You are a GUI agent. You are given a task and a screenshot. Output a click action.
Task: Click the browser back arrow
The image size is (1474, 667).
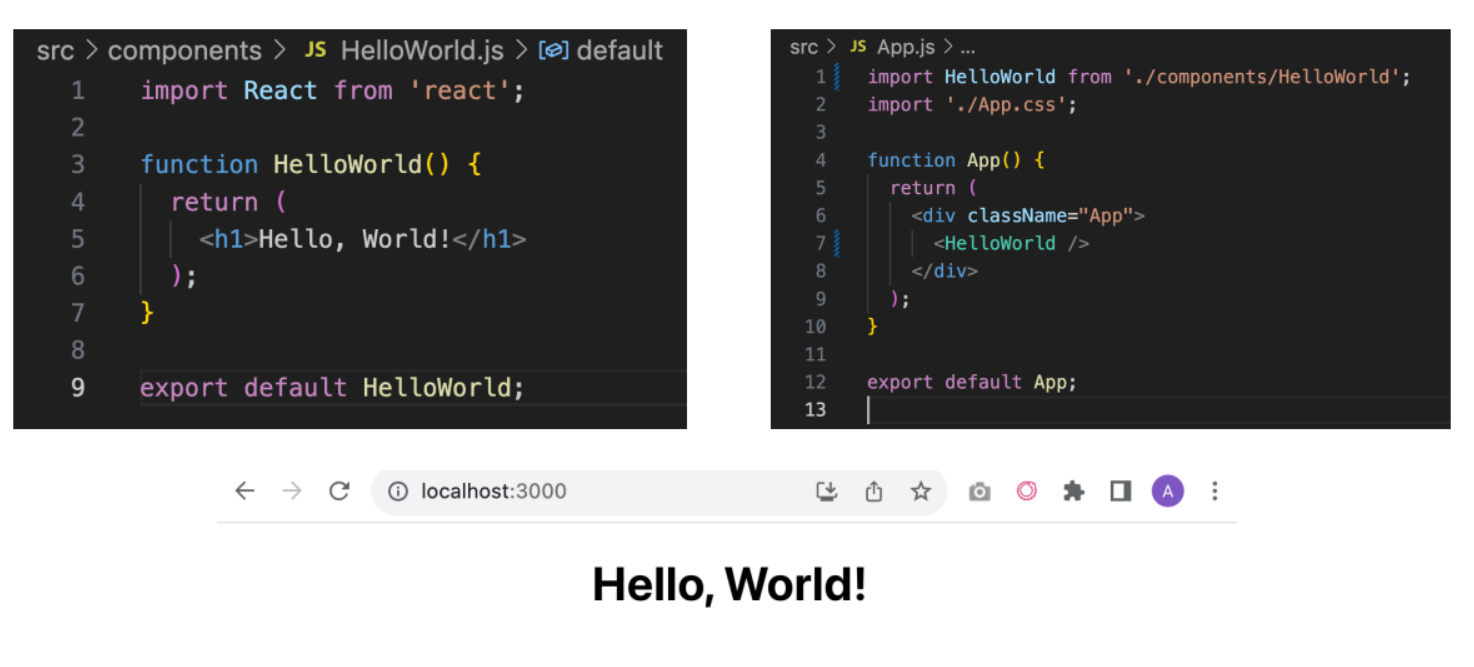245,491
